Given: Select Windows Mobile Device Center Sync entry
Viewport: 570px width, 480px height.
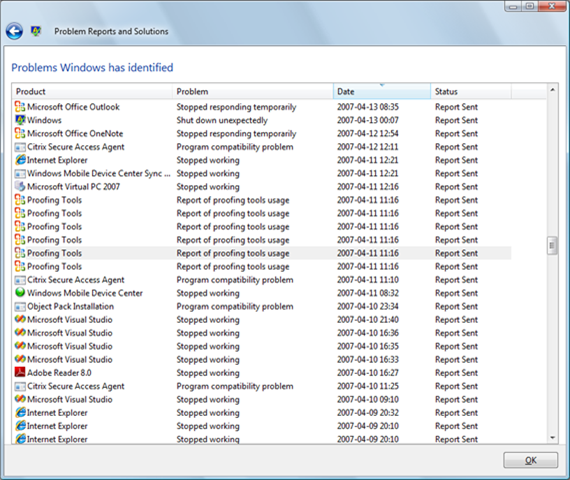Looking at the screenshot, I should (x=262, y=173).
